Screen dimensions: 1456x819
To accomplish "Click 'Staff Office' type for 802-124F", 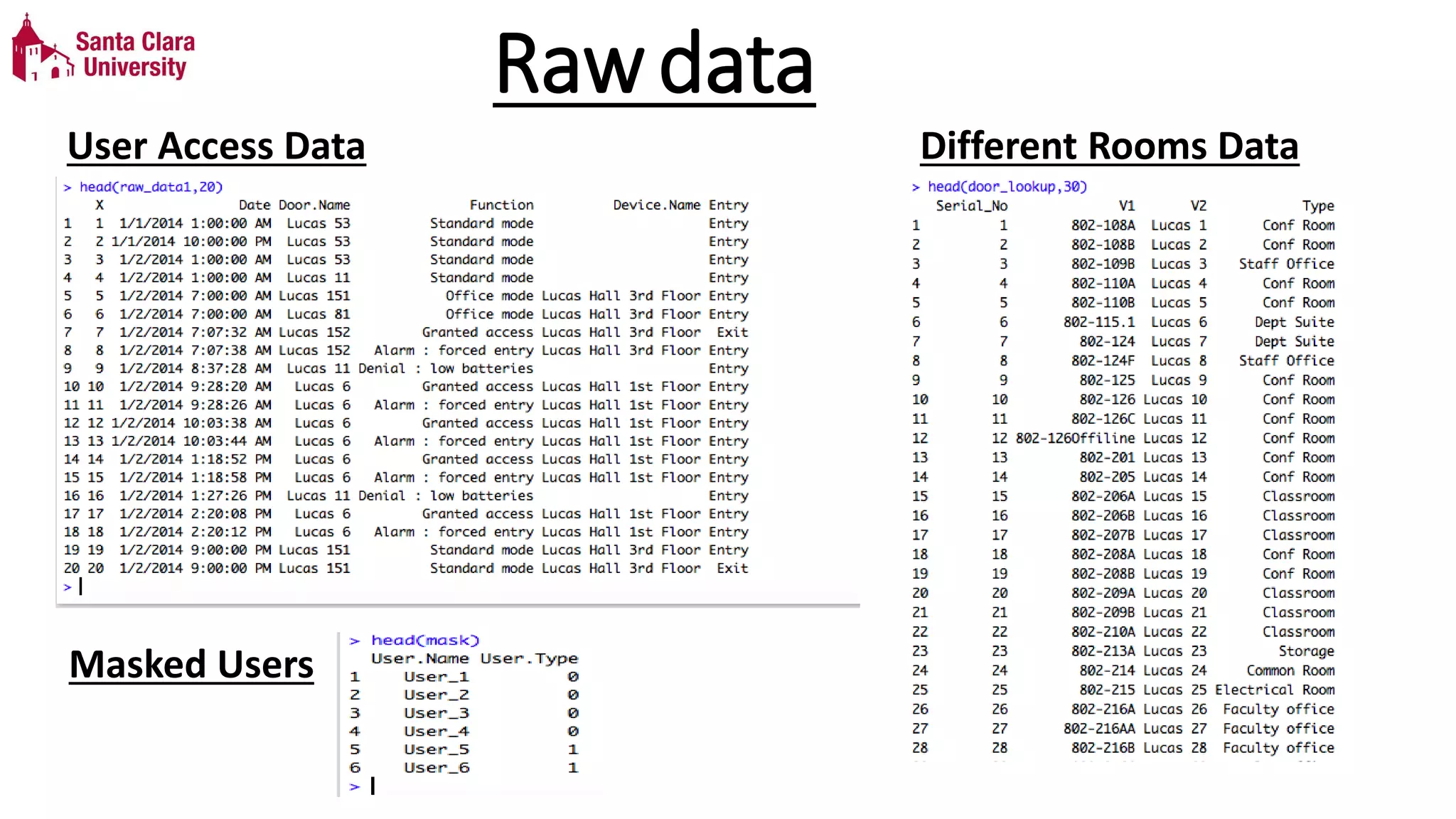I will click(1287, 360).
